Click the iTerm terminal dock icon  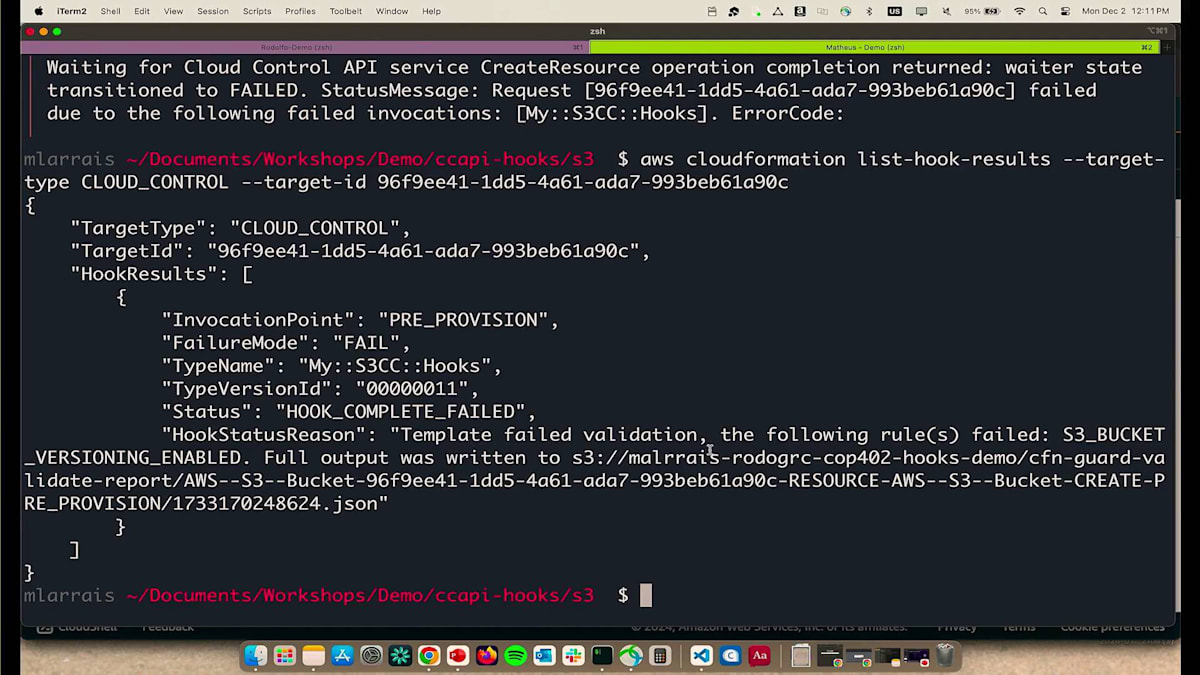[x=602, y=656]
